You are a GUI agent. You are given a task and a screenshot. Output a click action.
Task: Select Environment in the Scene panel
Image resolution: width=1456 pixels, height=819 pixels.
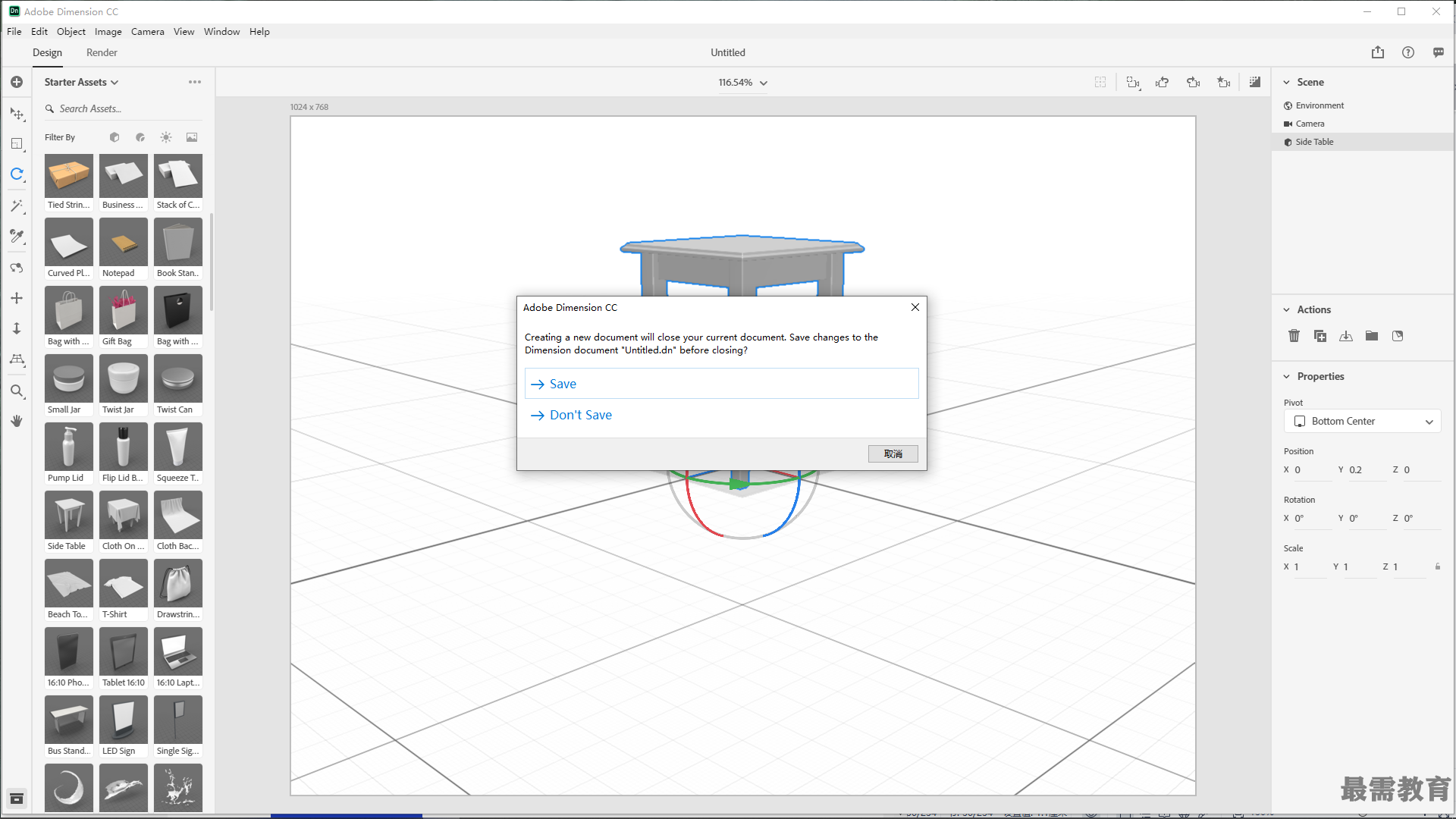pos(1363,105)
